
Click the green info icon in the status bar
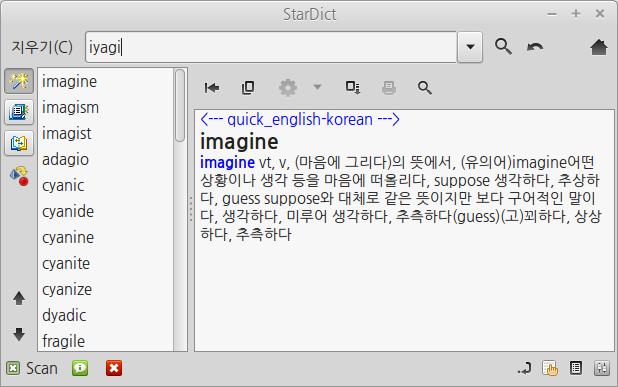click(x=80, y=368)
